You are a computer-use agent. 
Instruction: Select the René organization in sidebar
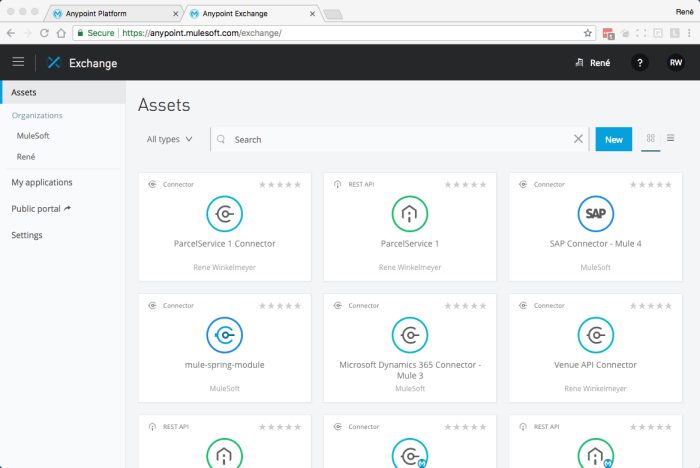25,157
